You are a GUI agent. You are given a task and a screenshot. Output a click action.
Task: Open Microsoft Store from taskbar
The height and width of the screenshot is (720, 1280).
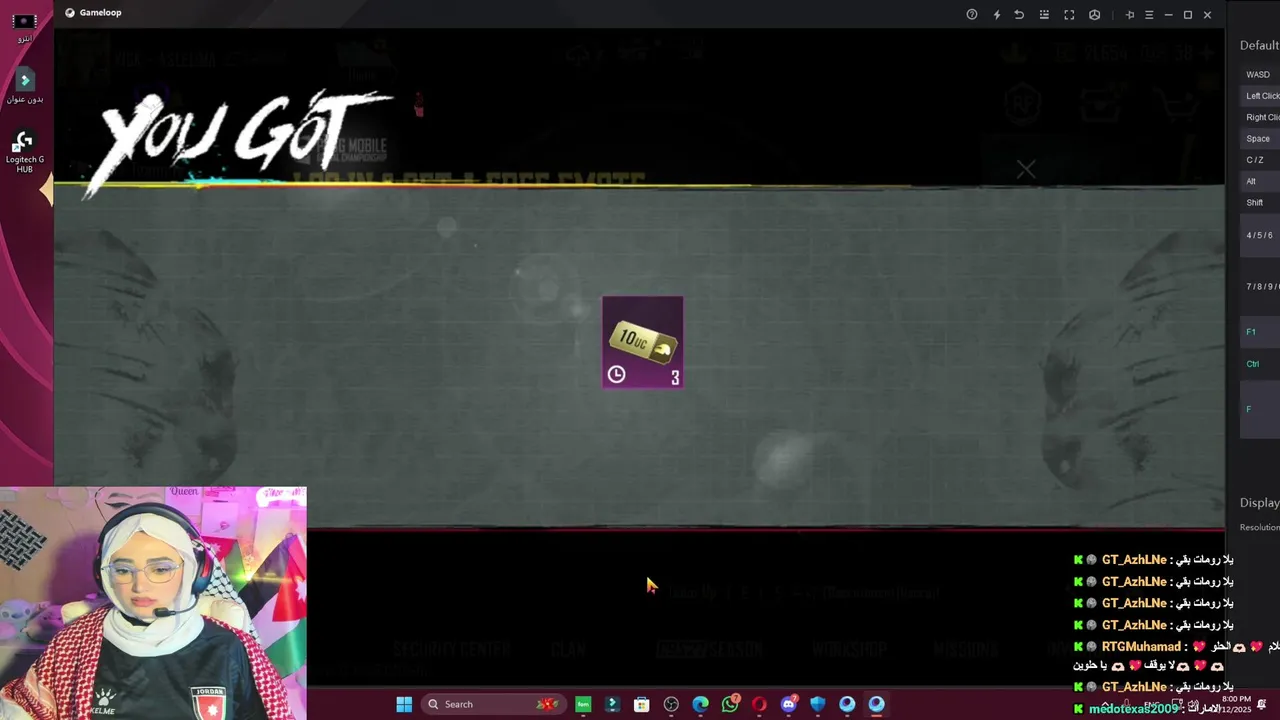click(x=642, y=704)
